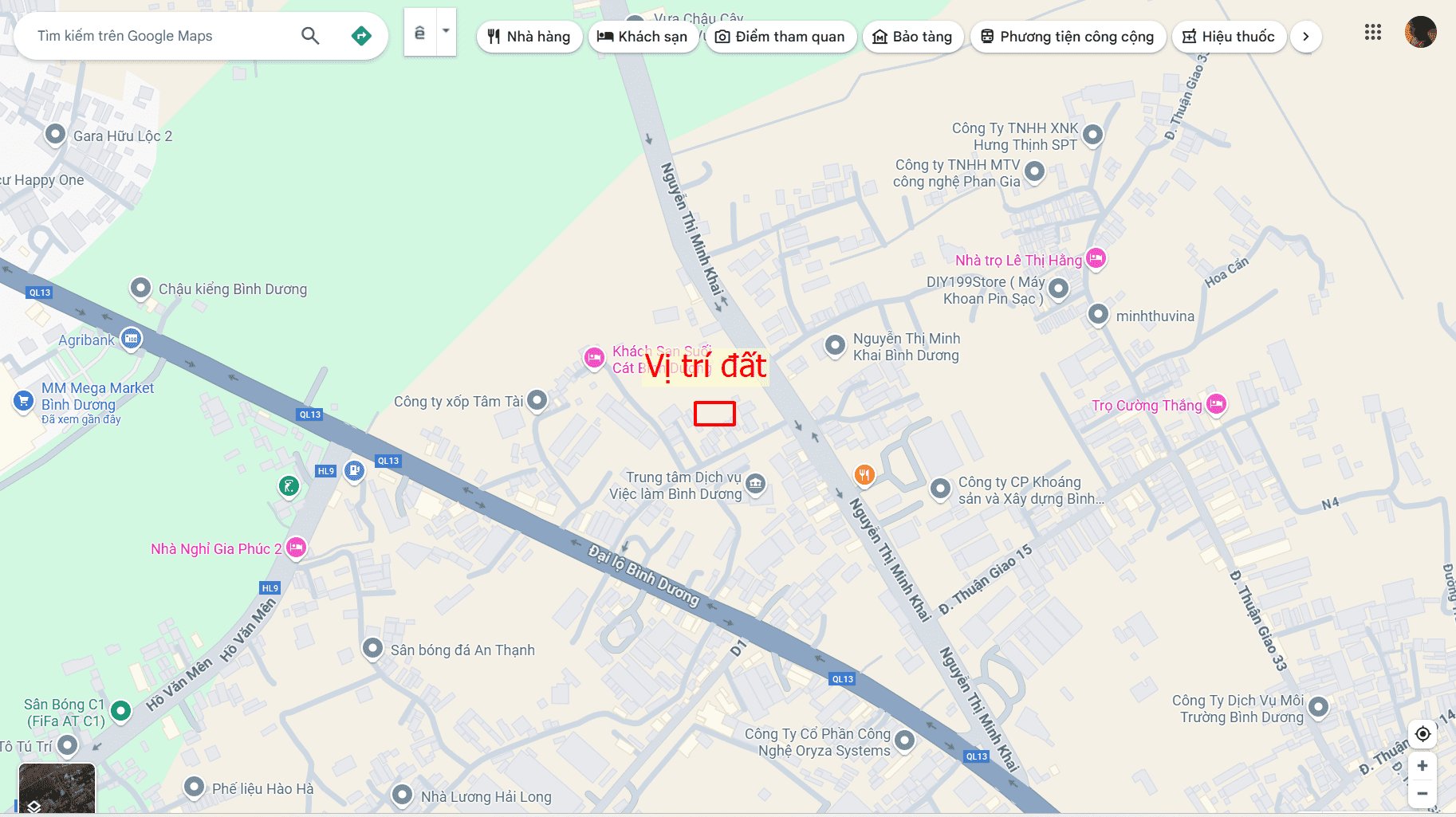Viewport: 1456px width, 817px height.
Task: Click the search magnifier icon
Action: (310, 36)
